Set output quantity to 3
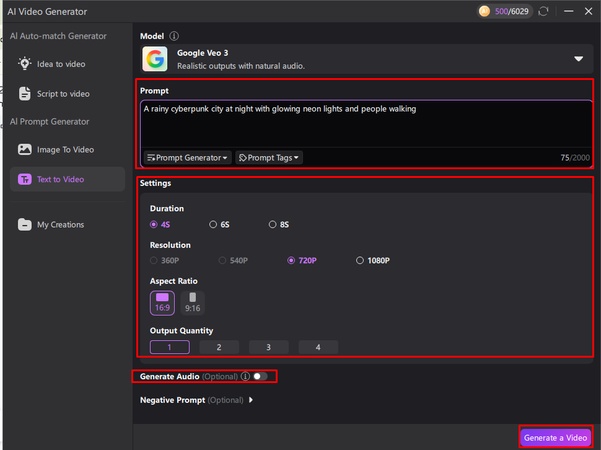601x450 pixels. pyautogui.click(x=268, y=347)
